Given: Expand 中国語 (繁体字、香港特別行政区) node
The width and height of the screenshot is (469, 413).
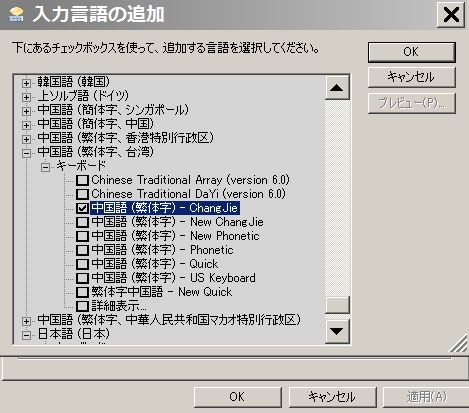Looking at the screenshot, I should coord(26,139).
